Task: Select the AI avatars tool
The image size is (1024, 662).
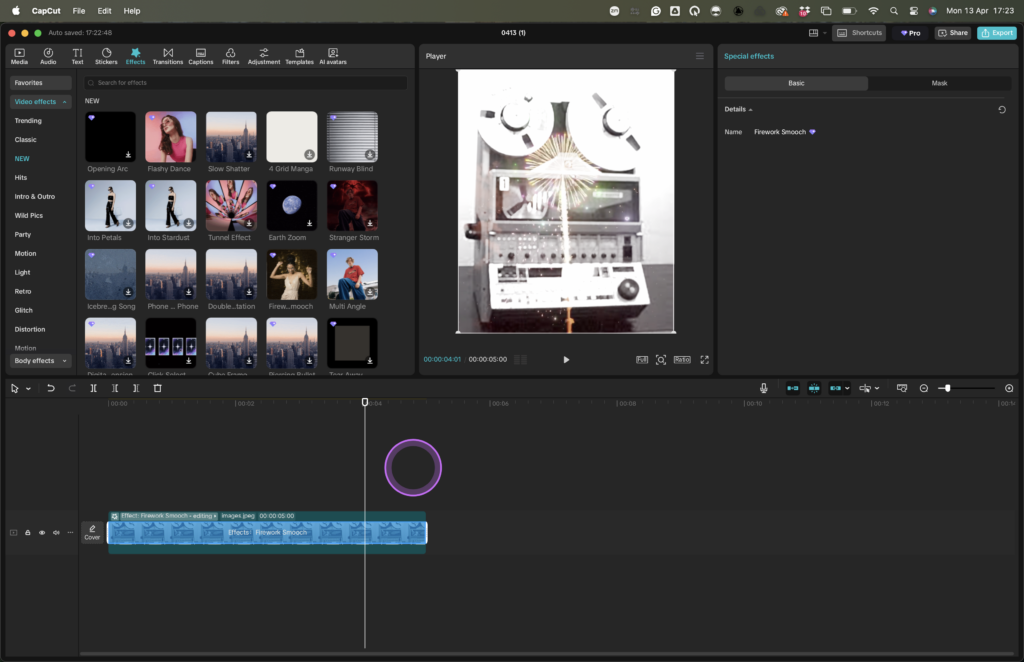Action: [x=332, y=55]
